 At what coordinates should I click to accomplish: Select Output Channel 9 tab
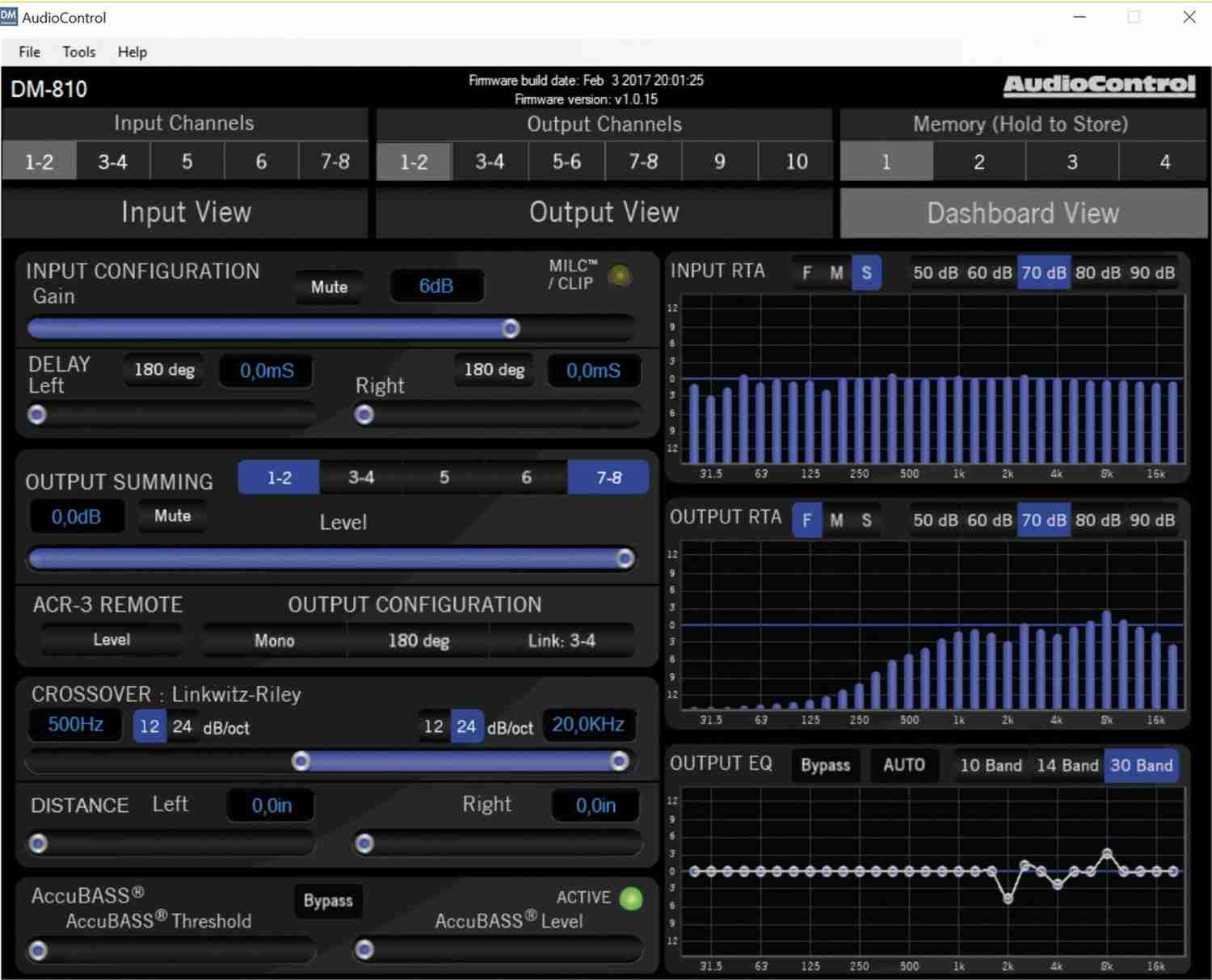click(x=719, y=162)
